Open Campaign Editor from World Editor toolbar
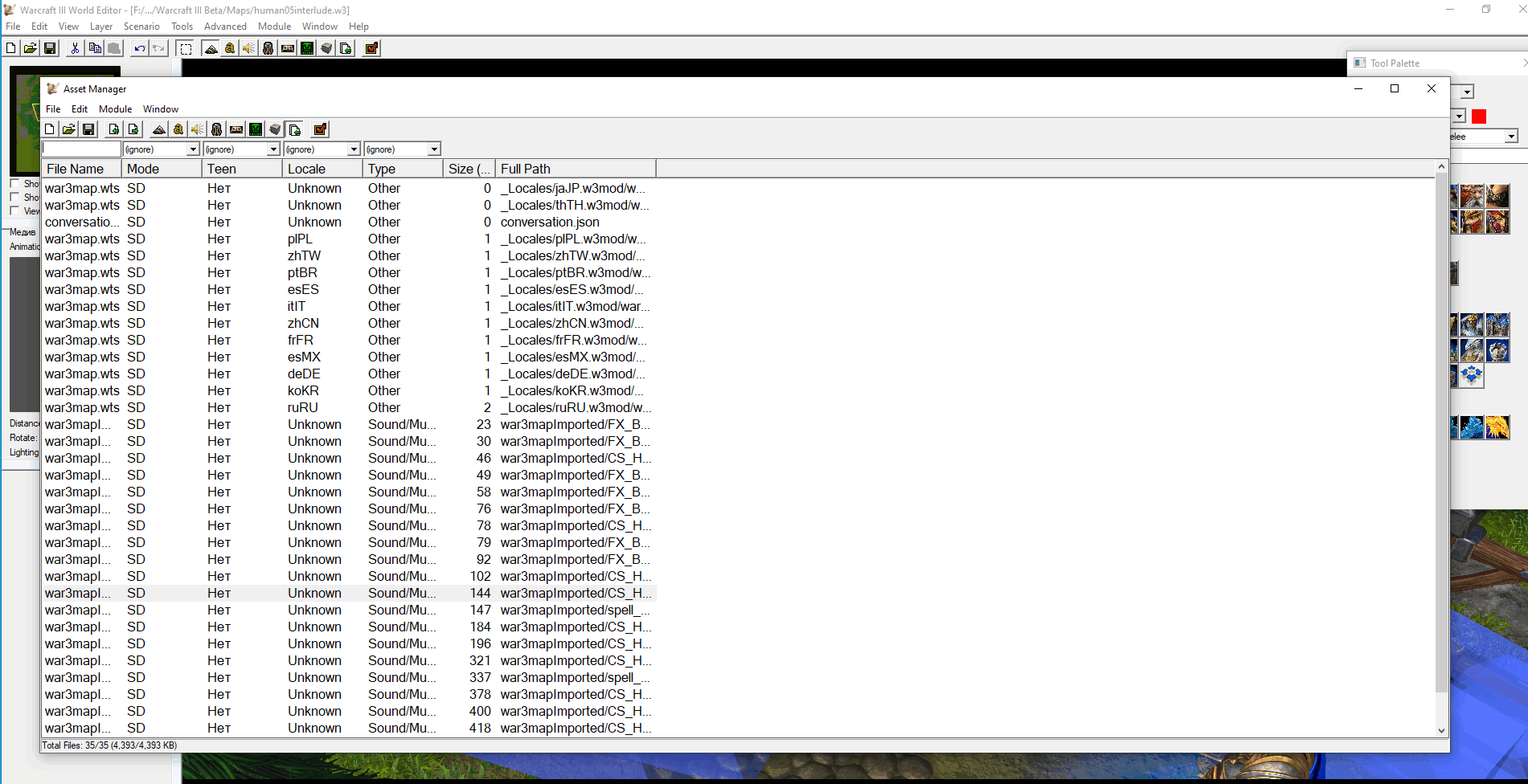The width and height of the screenshot is (1528, 784). pos(288,48)
